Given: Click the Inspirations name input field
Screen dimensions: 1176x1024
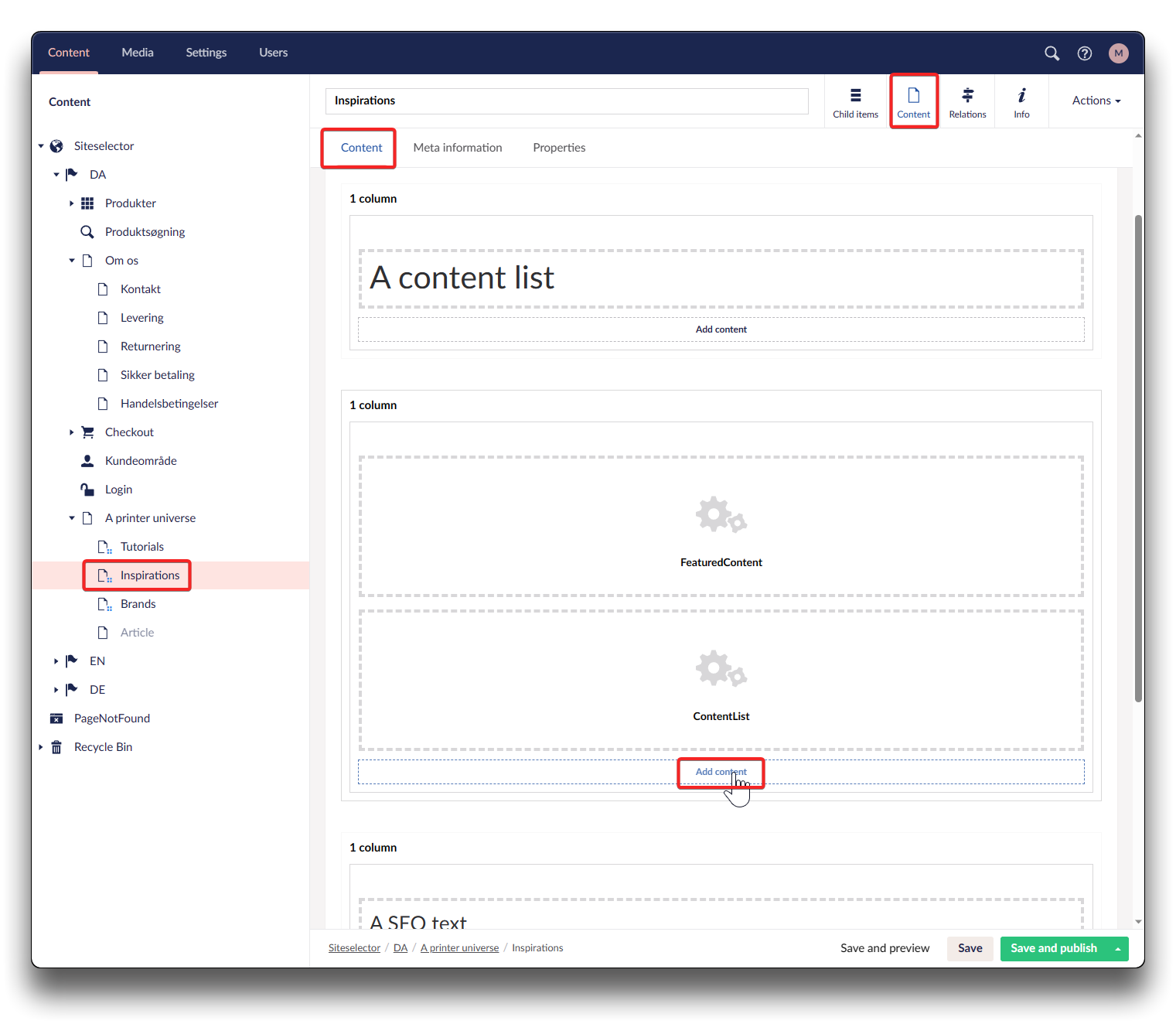Looking at the screenshot, I should [x=567, y=101].
